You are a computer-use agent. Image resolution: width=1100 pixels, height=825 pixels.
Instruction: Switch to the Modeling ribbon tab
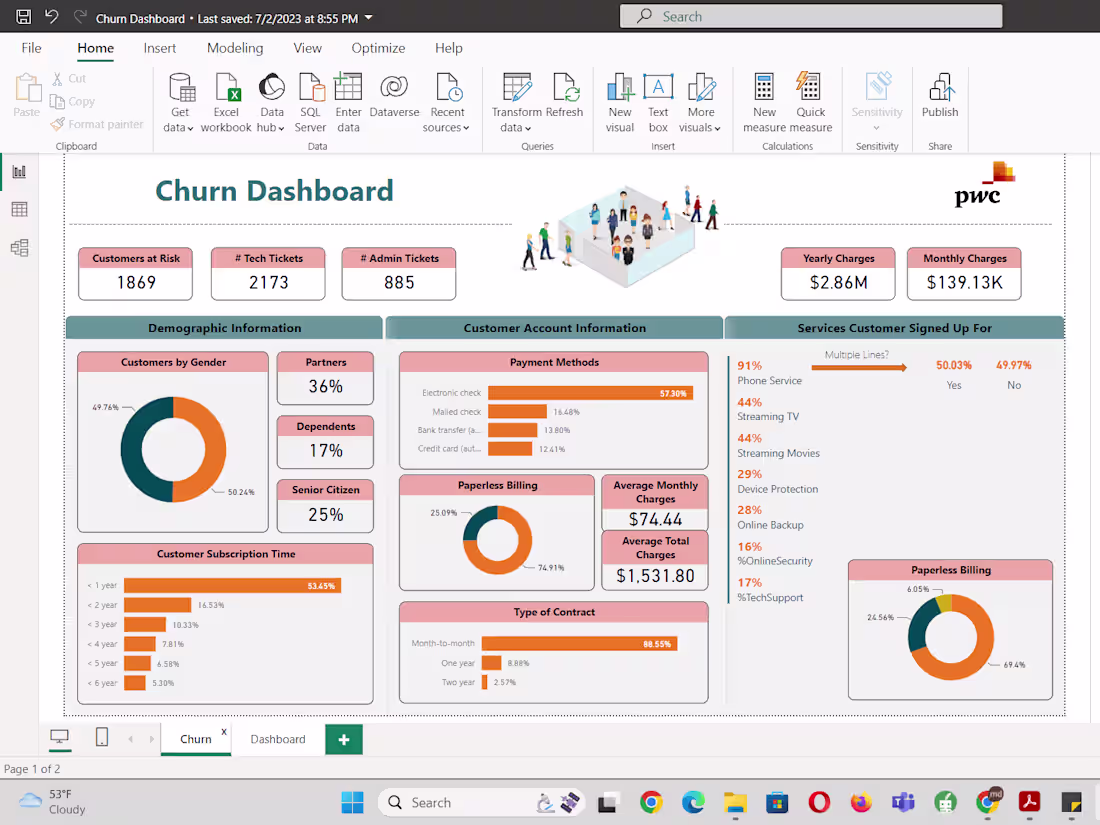(235, 47)
